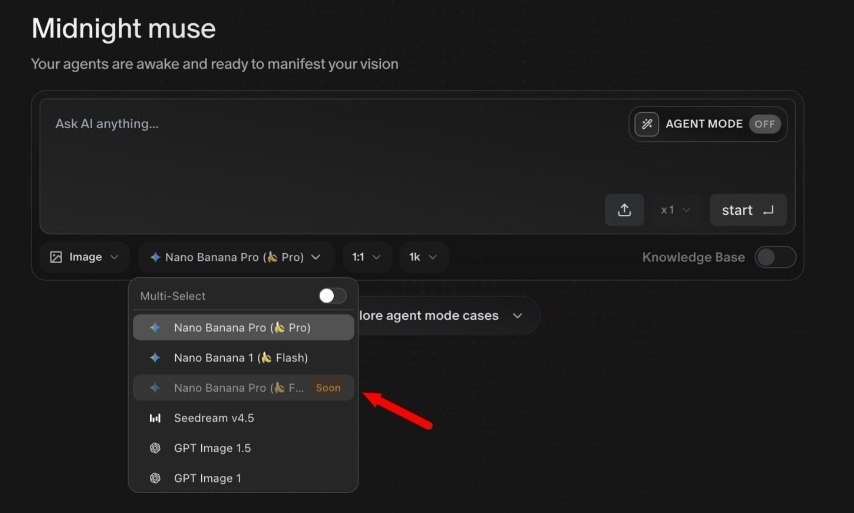
Task: Click the Seedream bars icon
Action: [x=155, y=418]
